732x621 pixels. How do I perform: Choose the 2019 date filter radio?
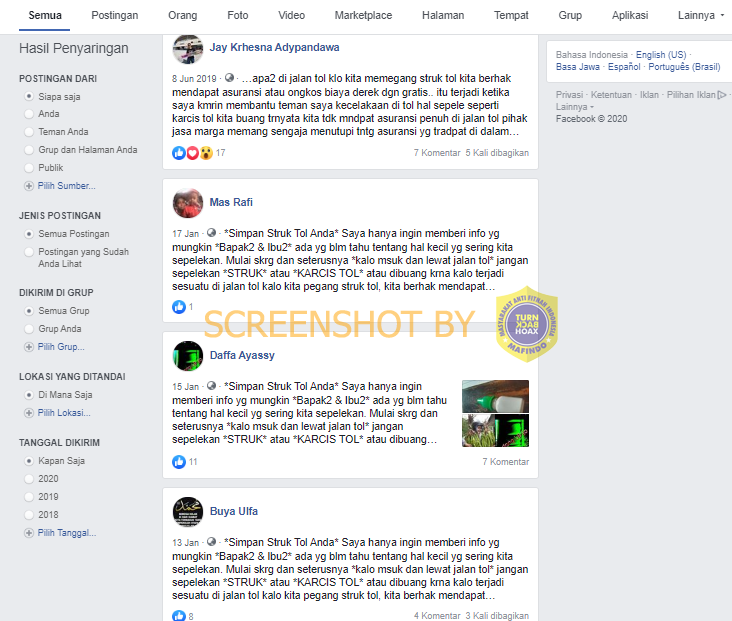click(x=29, y=497)
